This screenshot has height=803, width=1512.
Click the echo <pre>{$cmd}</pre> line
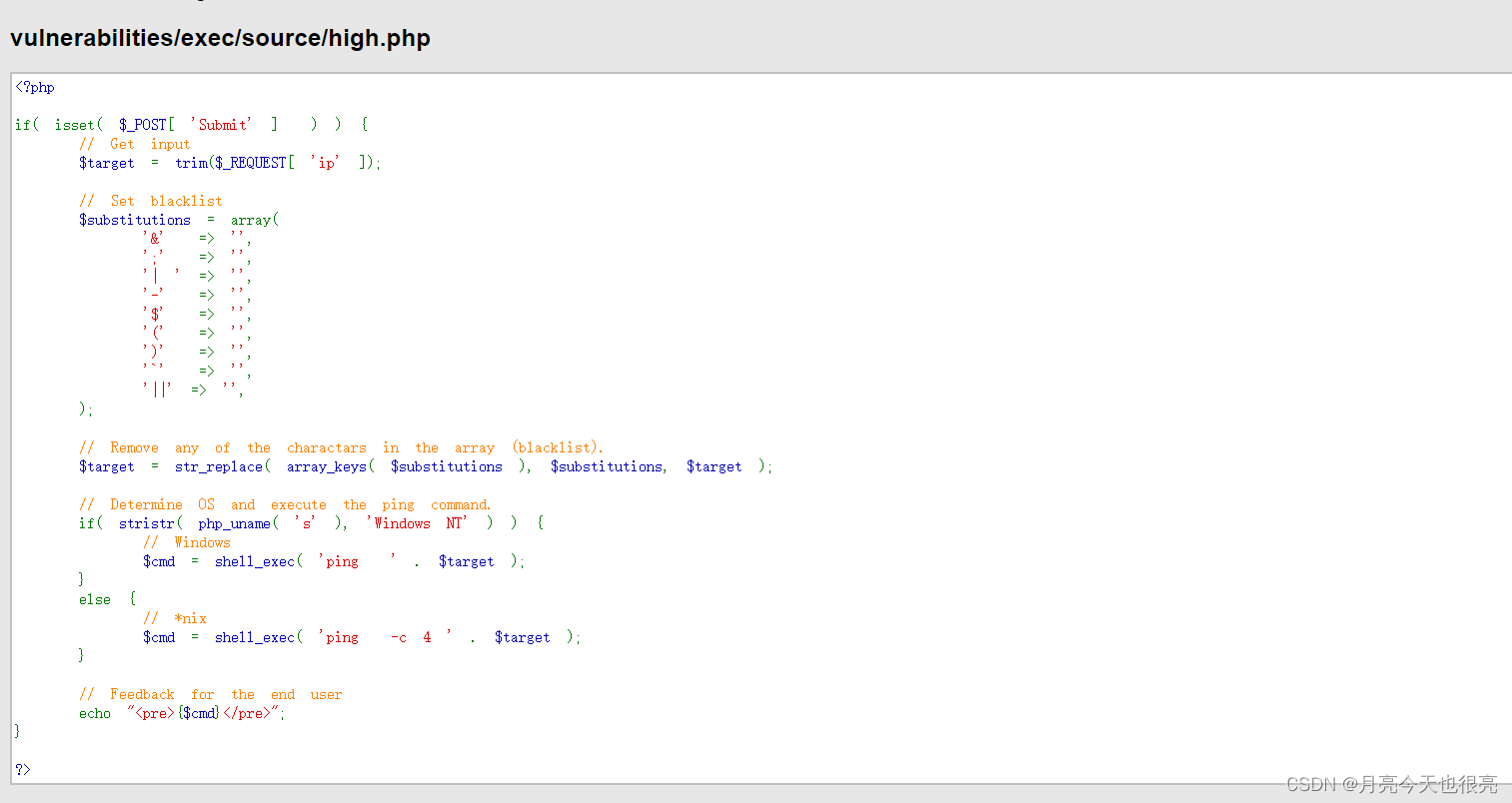click(182, 713)
